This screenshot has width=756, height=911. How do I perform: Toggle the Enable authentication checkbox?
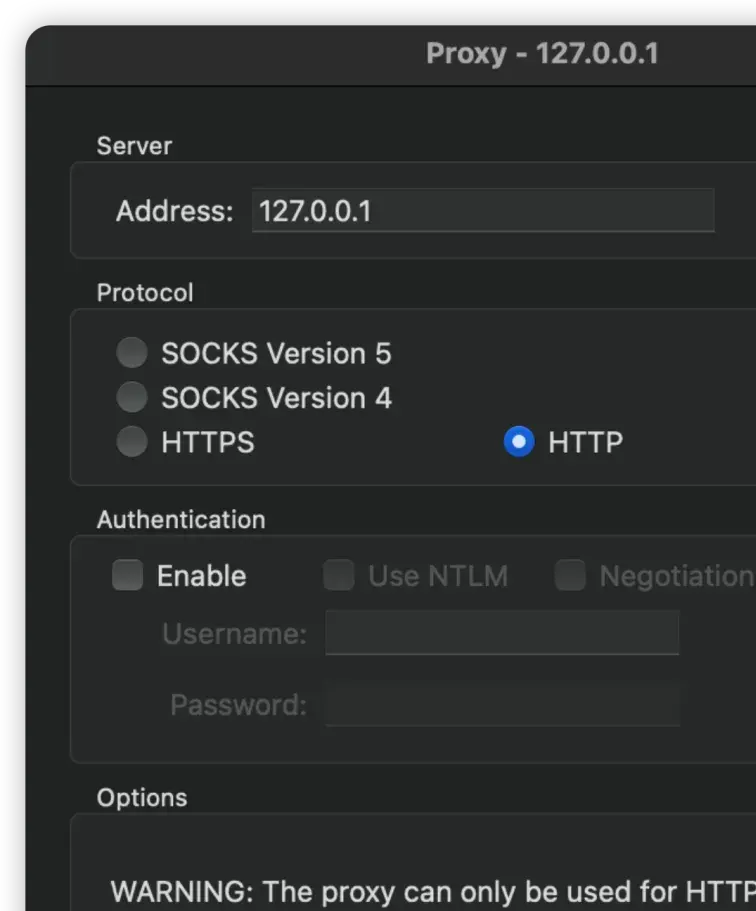click(x=127, y=576)
